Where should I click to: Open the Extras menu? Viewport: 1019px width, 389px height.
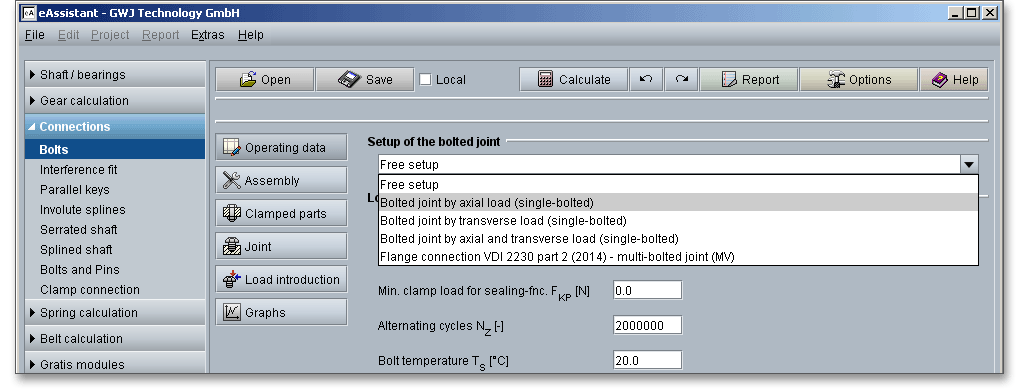click(207, 35)
